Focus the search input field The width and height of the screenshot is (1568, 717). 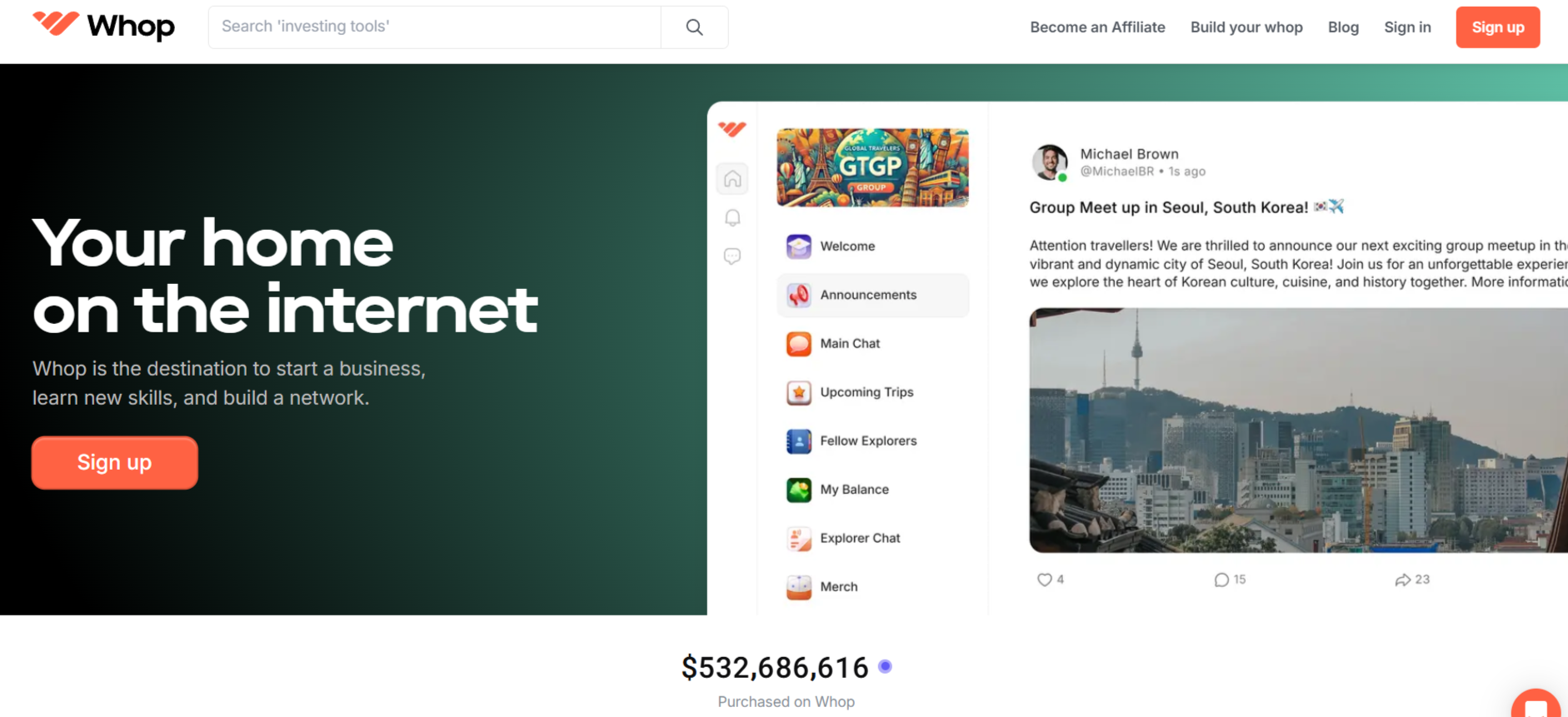click(x=434, y=27)
